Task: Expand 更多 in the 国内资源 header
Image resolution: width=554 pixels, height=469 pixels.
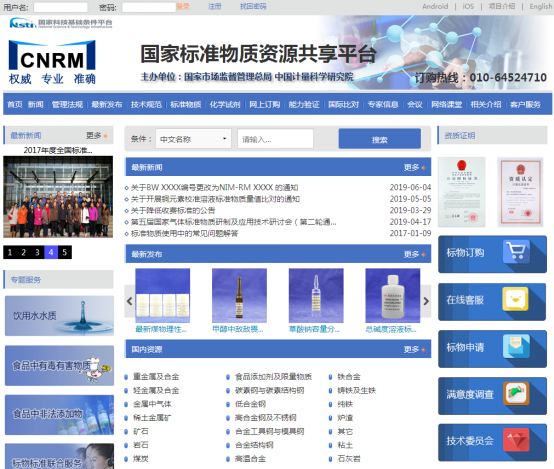Action: [414, 349]
